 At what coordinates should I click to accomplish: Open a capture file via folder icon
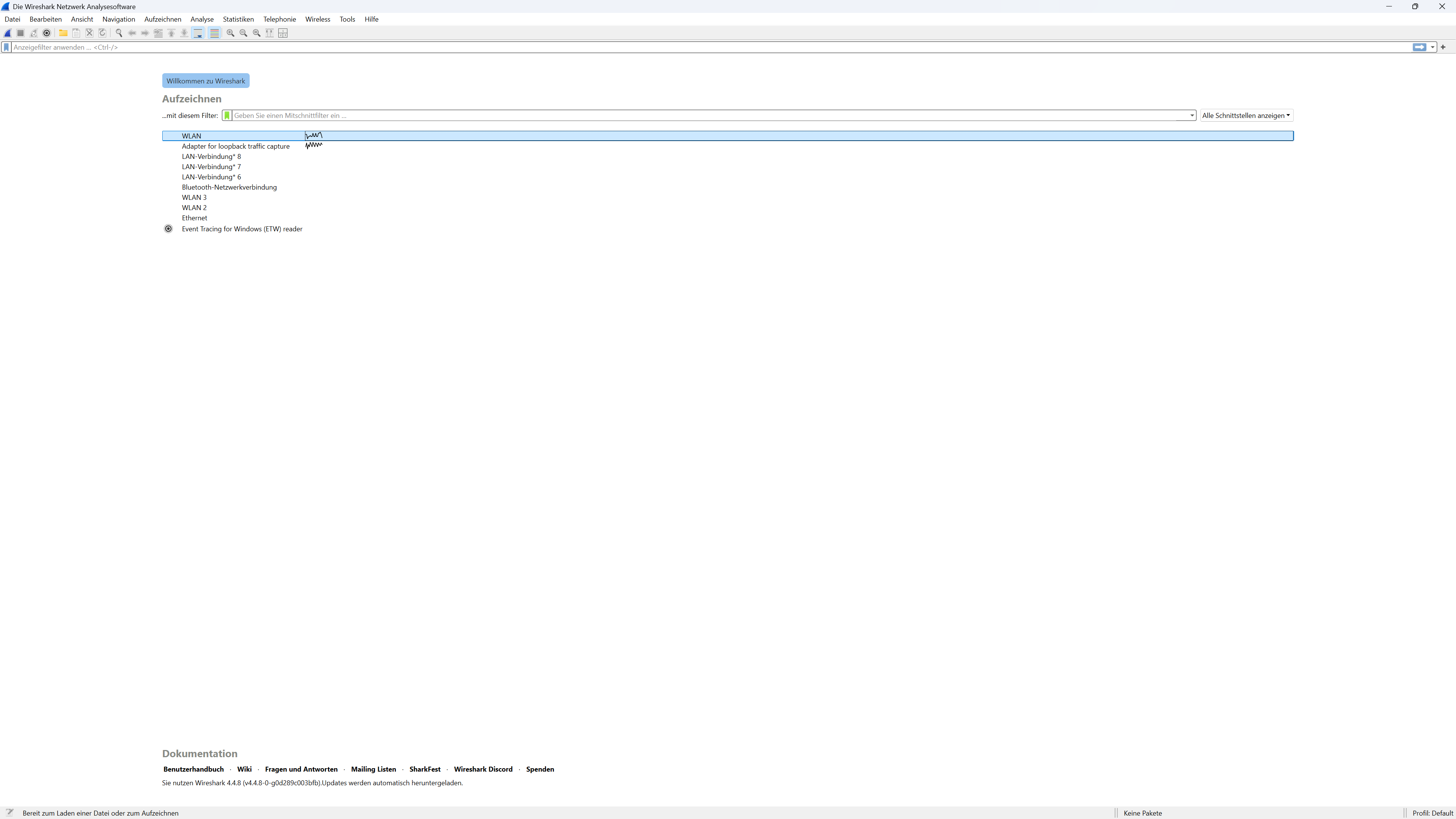coord(63,33)
